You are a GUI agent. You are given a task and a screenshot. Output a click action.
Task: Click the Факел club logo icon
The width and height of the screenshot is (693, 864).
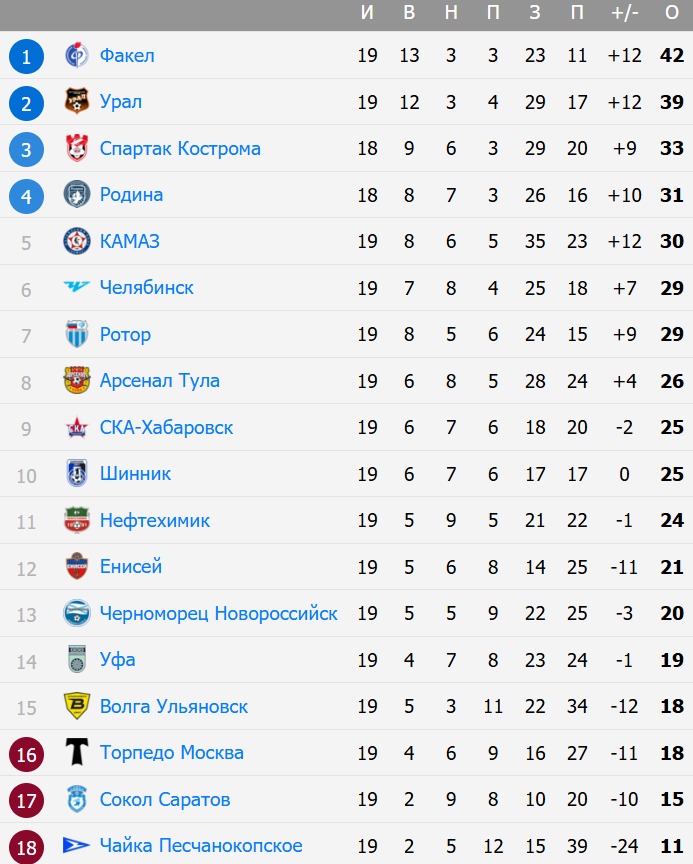click(x=77, y=56)
